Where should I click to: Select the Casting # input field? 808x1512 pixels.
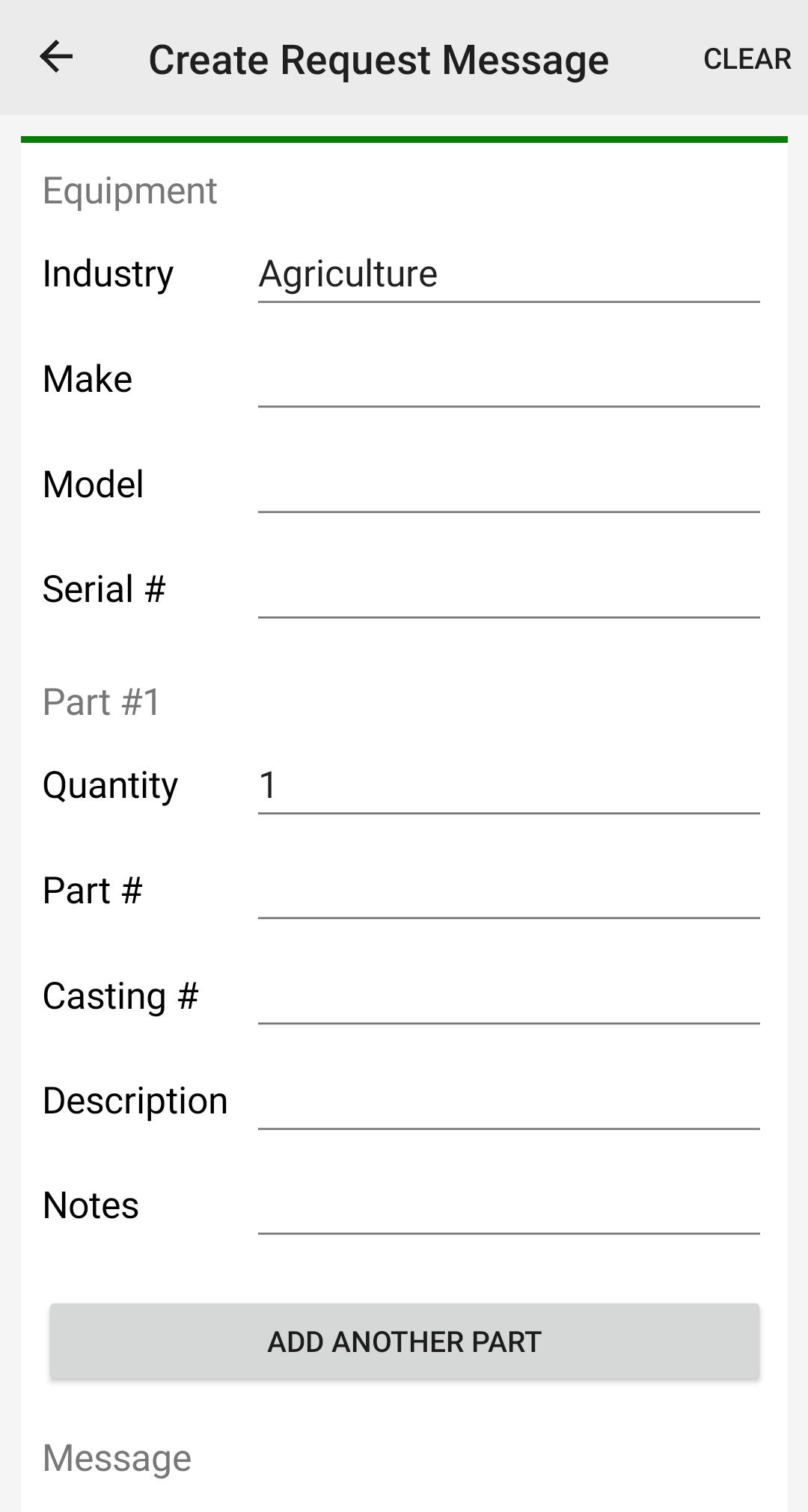(x=508, y=996)
